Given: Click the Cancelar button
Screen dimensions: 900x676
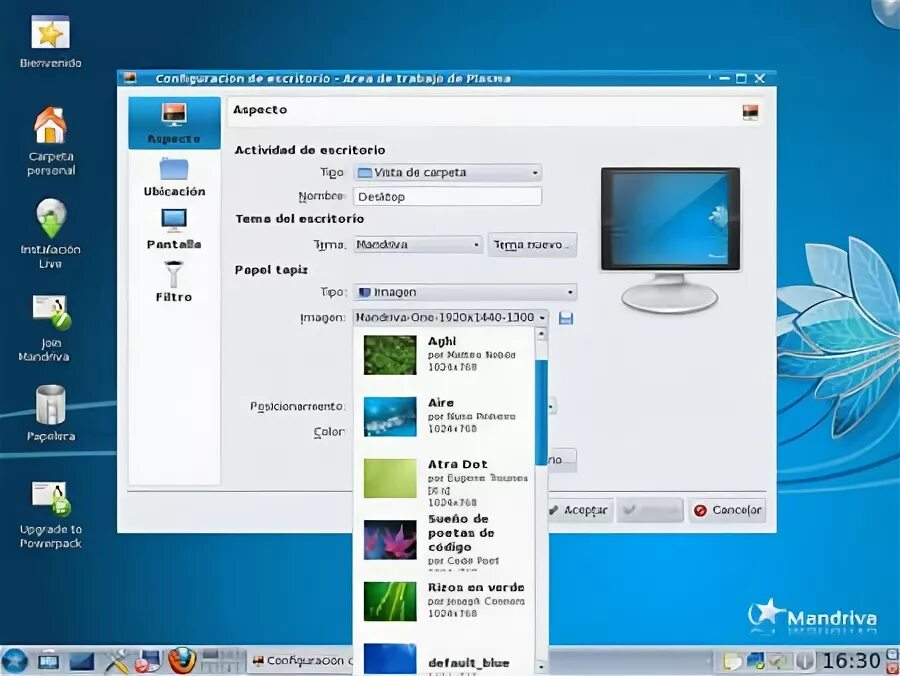Looking at the screenshot, I should click(x=727, y=510).
